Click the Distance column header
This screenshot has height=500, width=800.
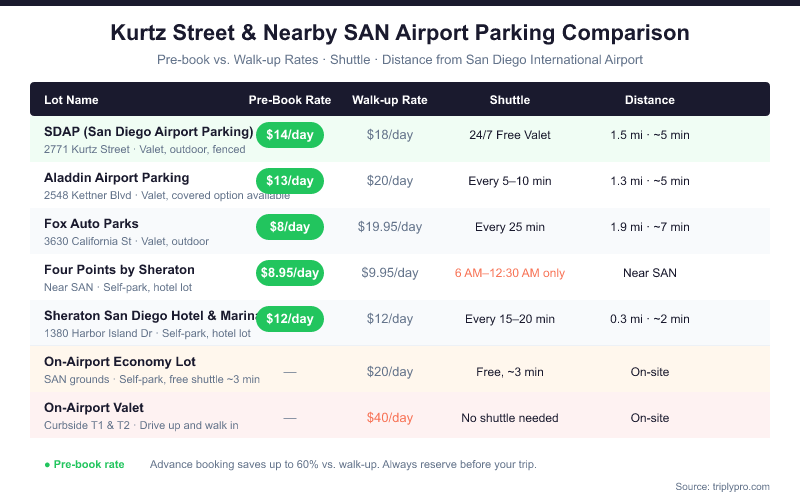click(650, 100)
